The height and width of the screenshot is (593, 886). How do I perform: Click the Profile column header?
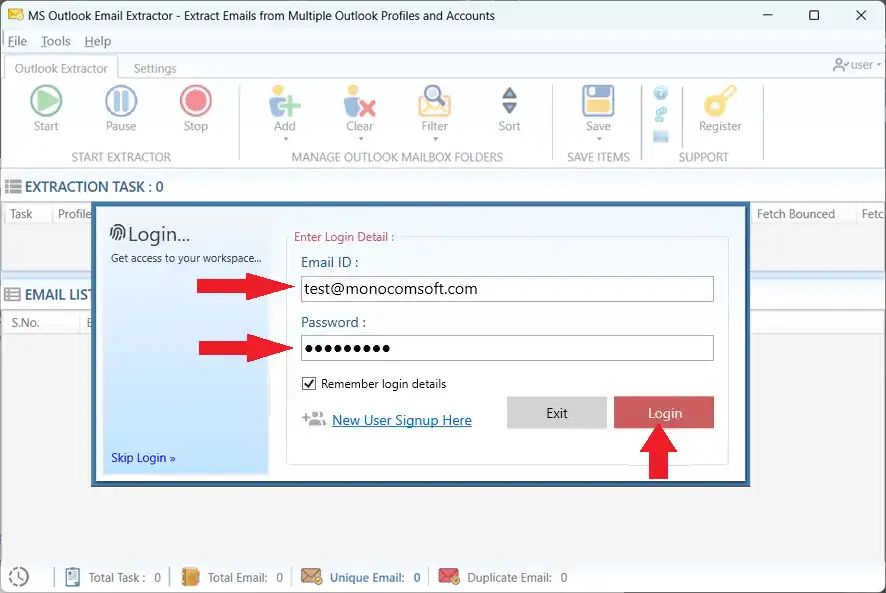coord(73,214)
